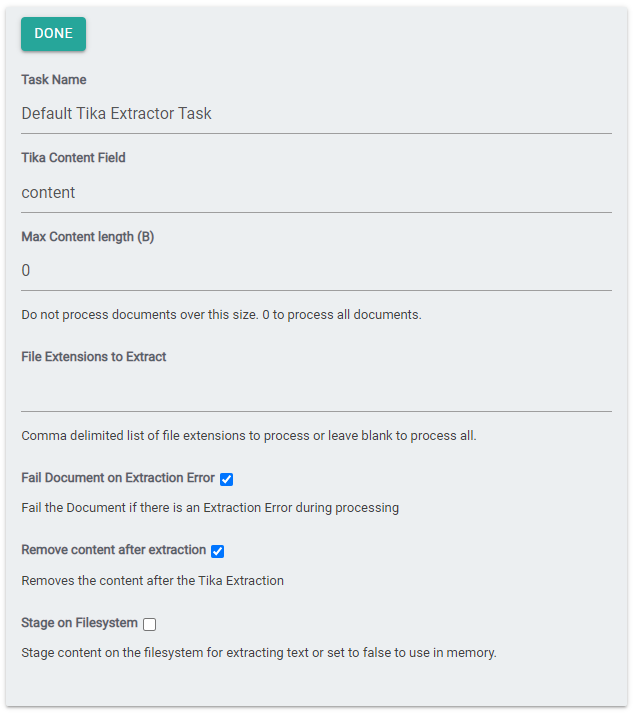Select the Max Content length input
Image resolution: width=636 pixels, height=713 pixels.
pyautogui.click(x=316, y=271)
